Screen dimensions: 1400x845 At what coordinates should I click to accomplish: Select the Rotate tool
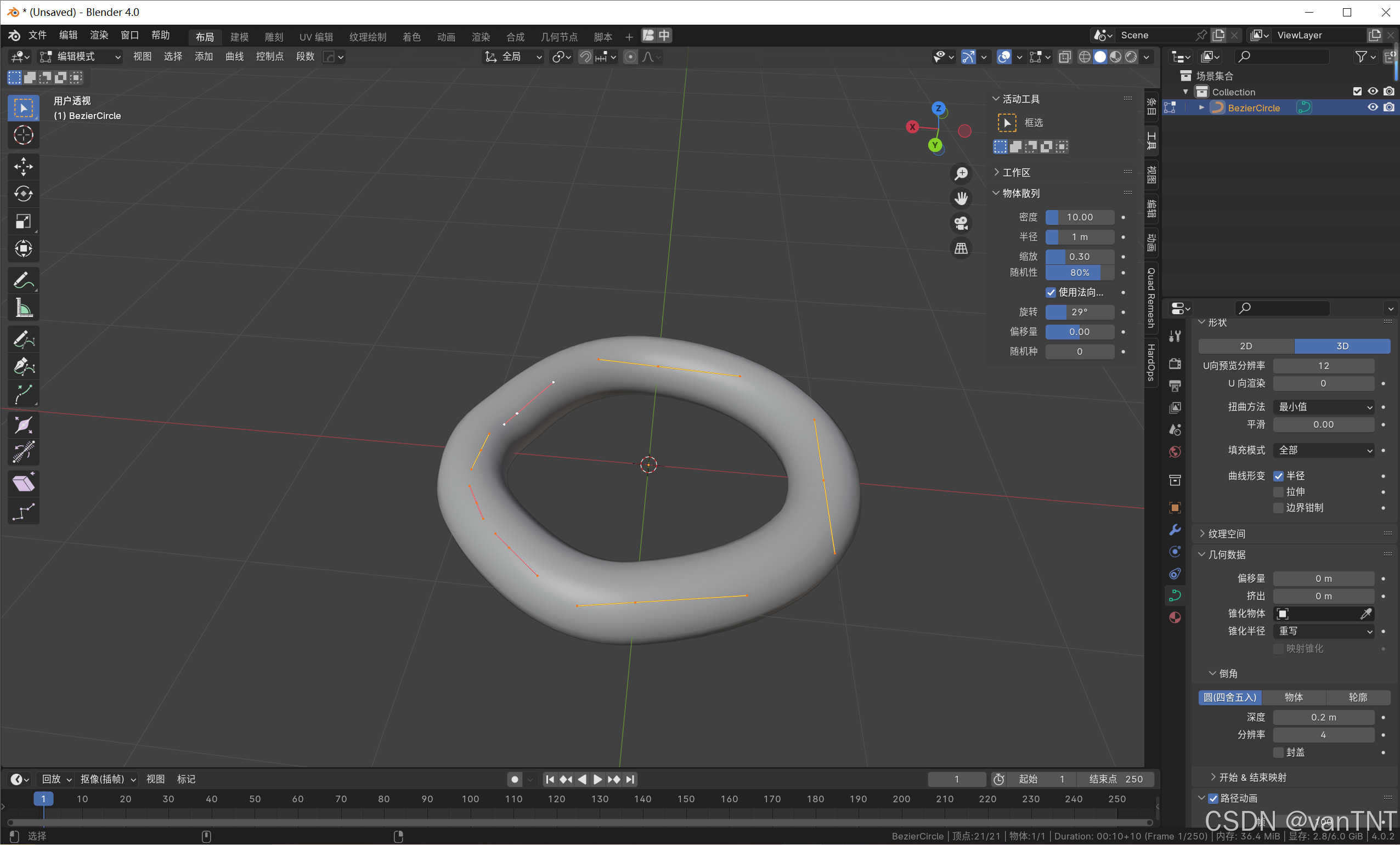pyautogui.click(x=23, y=194)
